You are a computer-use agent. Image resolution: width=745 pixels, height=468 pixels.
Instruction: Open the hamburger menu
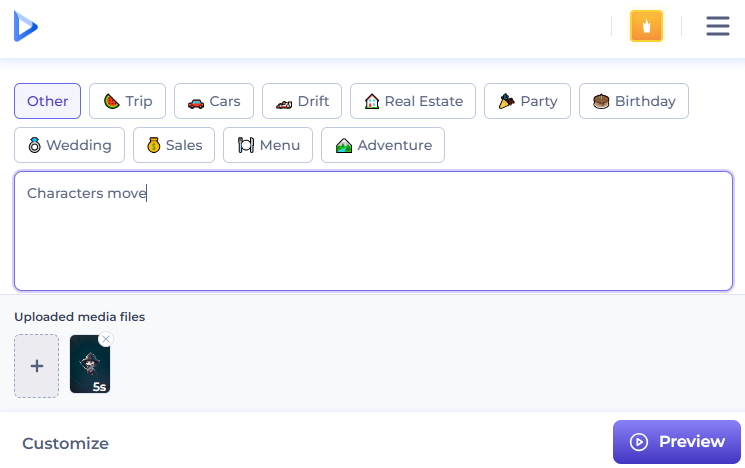point(718,26)
